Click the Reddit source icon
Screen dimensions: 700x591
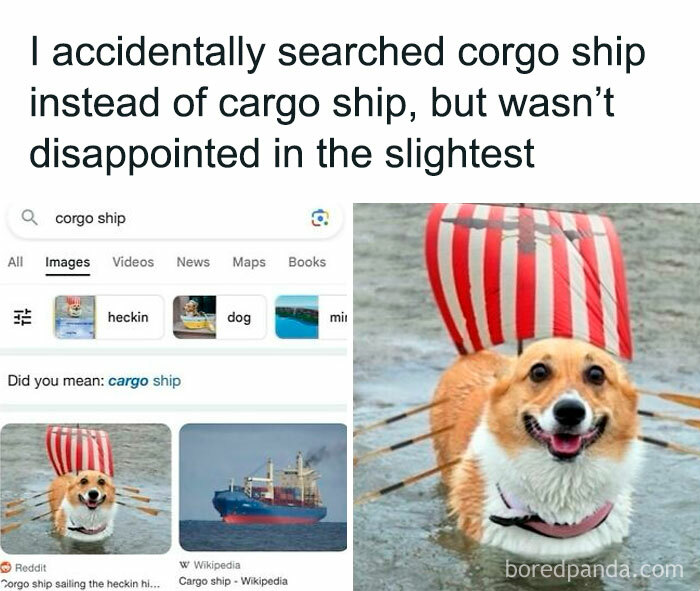6,567
